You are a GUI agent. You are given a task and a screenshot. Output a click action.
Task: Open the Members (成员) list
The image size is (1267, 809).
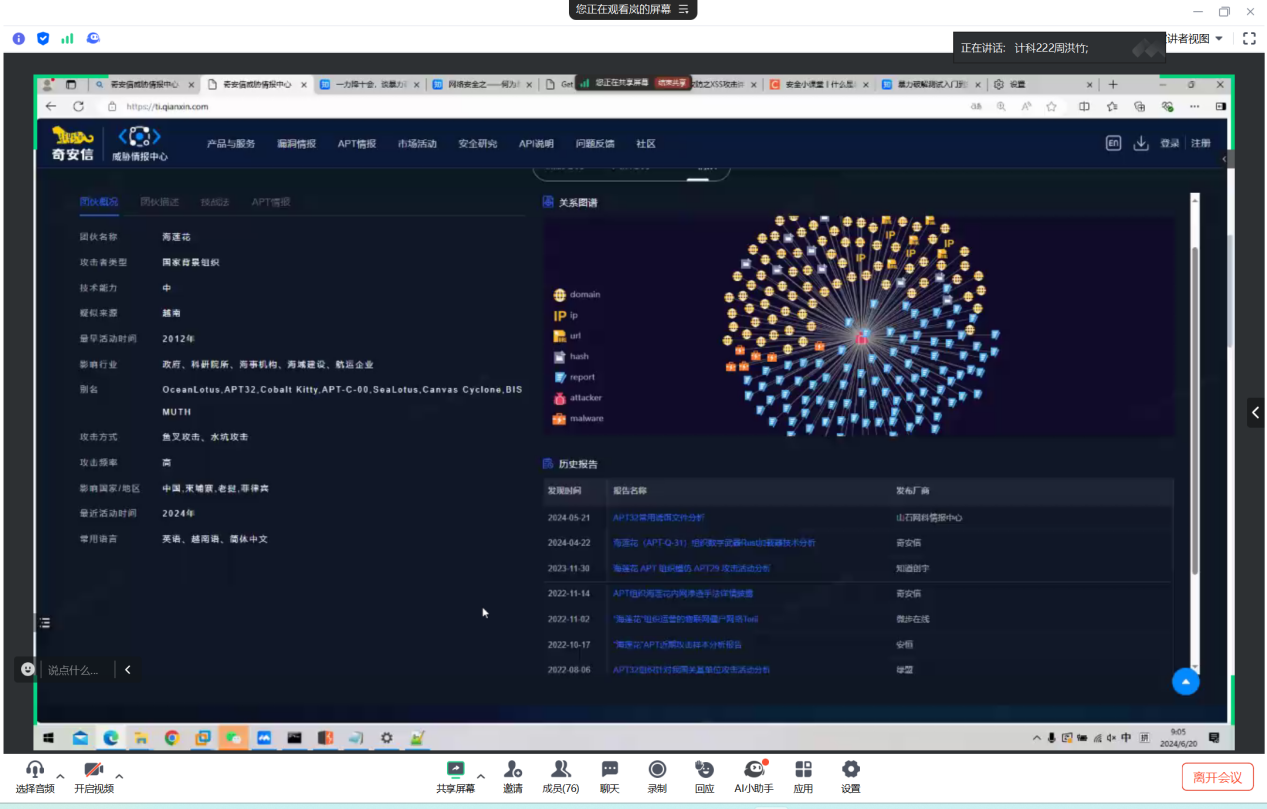click(561, 776)
